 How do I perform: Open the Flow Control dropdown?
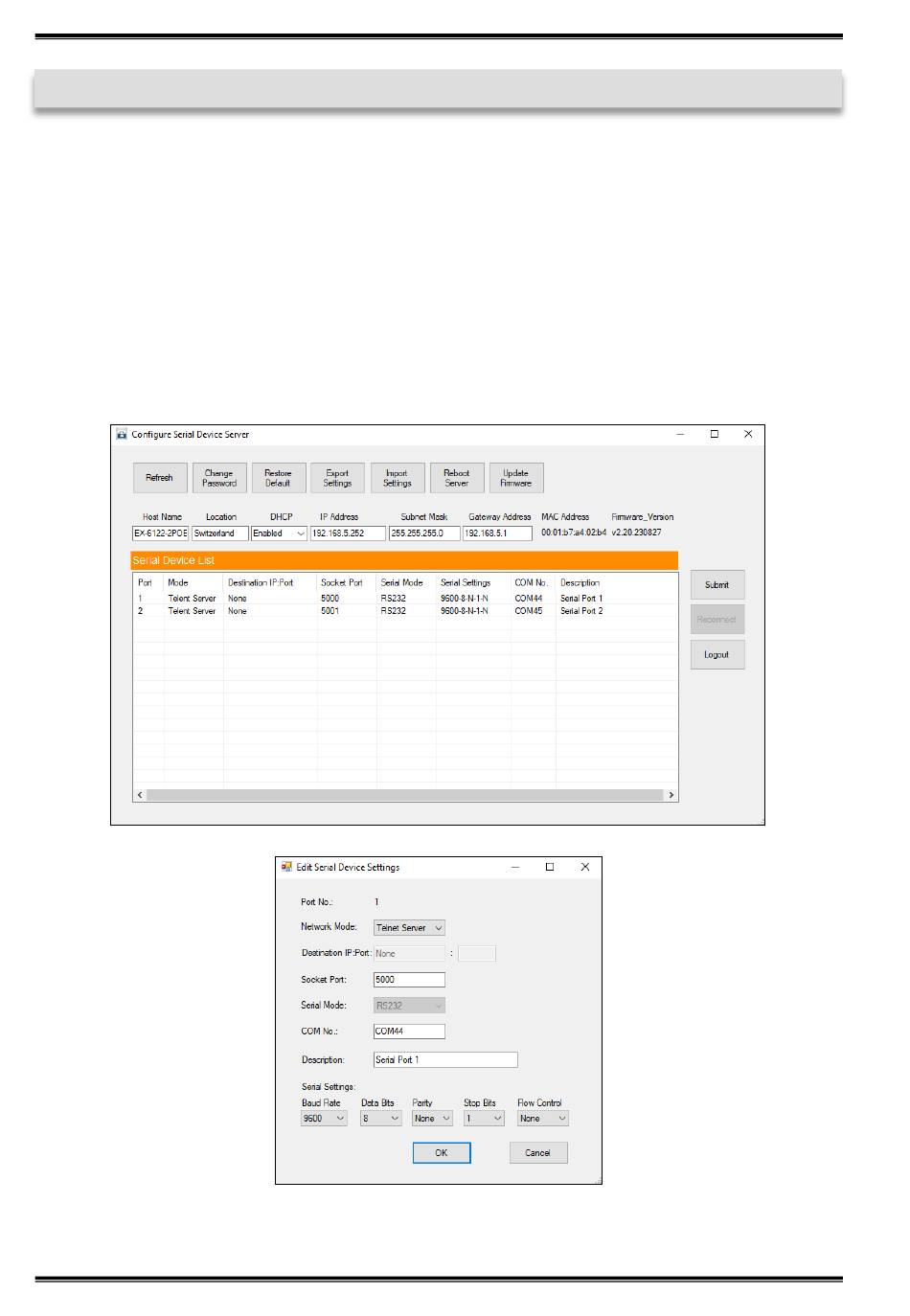click(542, 1119)
